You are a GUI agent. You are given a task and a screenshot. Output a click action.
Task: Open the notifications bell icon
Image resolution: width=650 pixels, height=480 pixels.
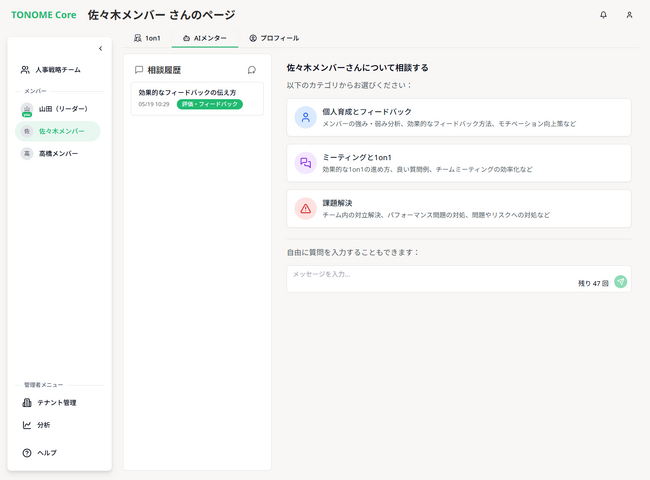[x=603, y=15]
